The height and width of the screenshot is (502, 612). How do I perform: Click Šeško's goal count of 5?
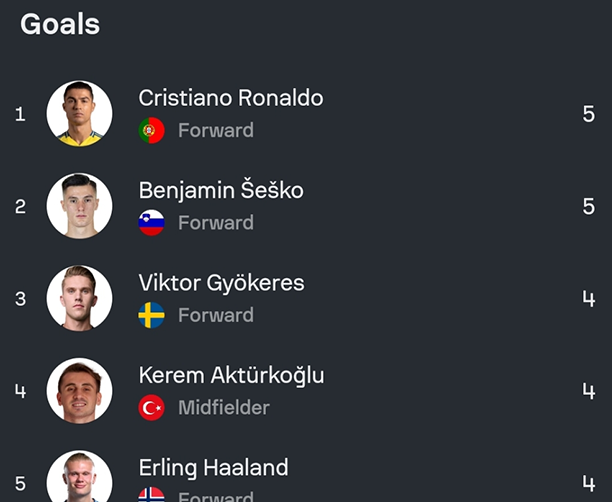[x=588, y=206]
